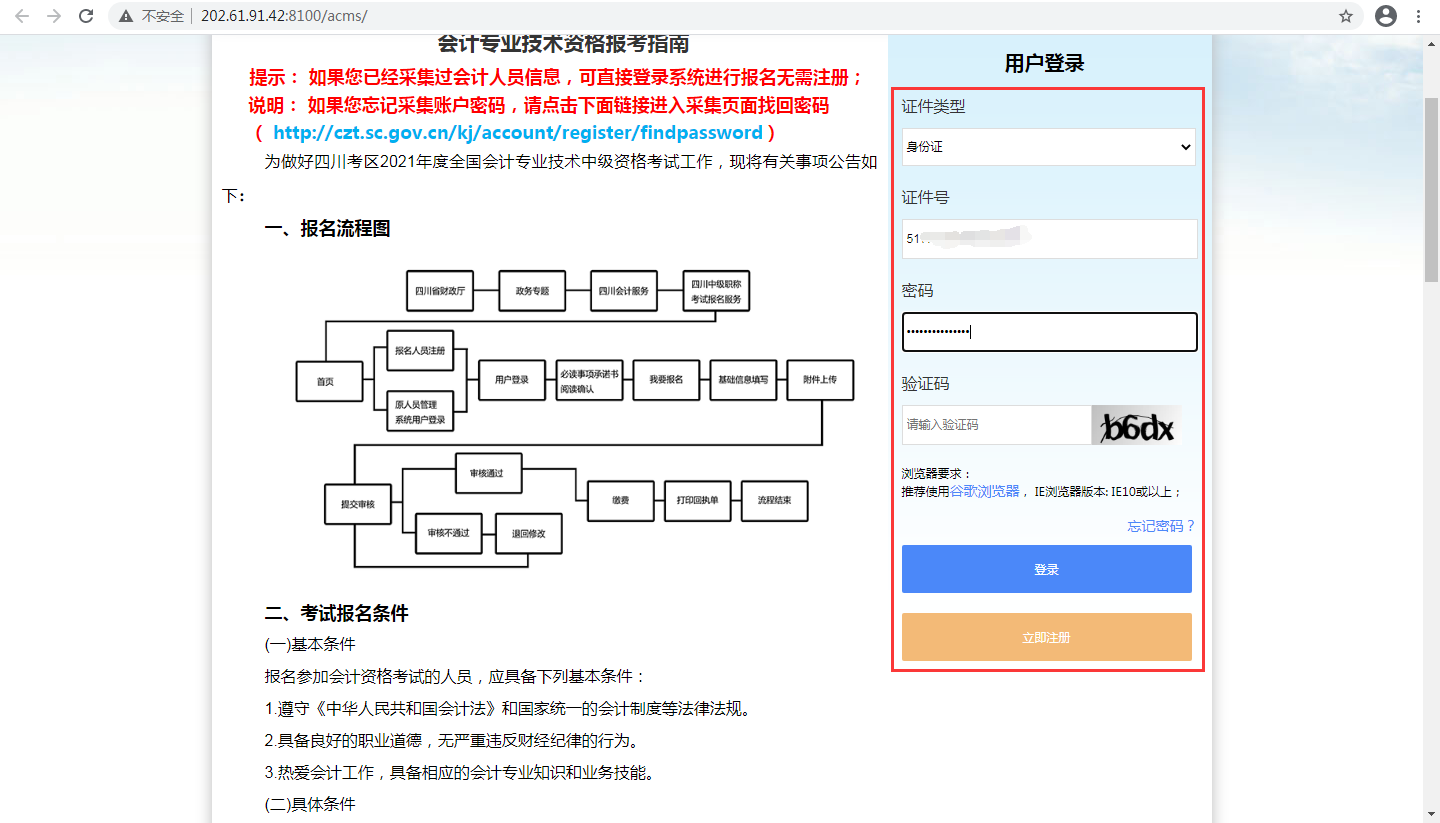Open the Chrome profile avatar
The image size is (1440, 823).
coord(1385,16)
